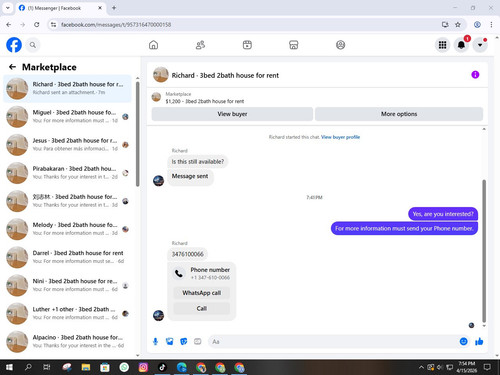Open the Richard conversation
The image size is (500, 375).
tap(67, 89)
